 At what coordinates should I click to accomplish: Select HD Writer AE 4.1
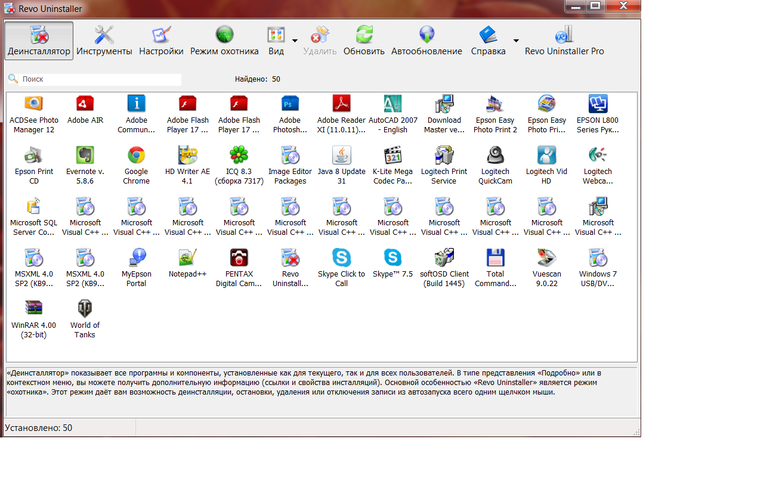click(187, 166)
